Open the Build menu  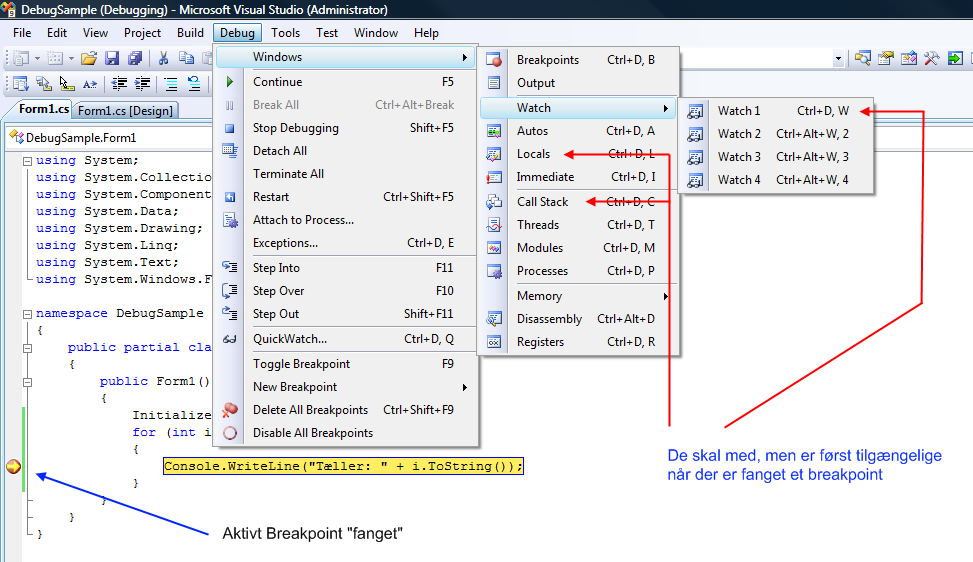tap(190, 33)
